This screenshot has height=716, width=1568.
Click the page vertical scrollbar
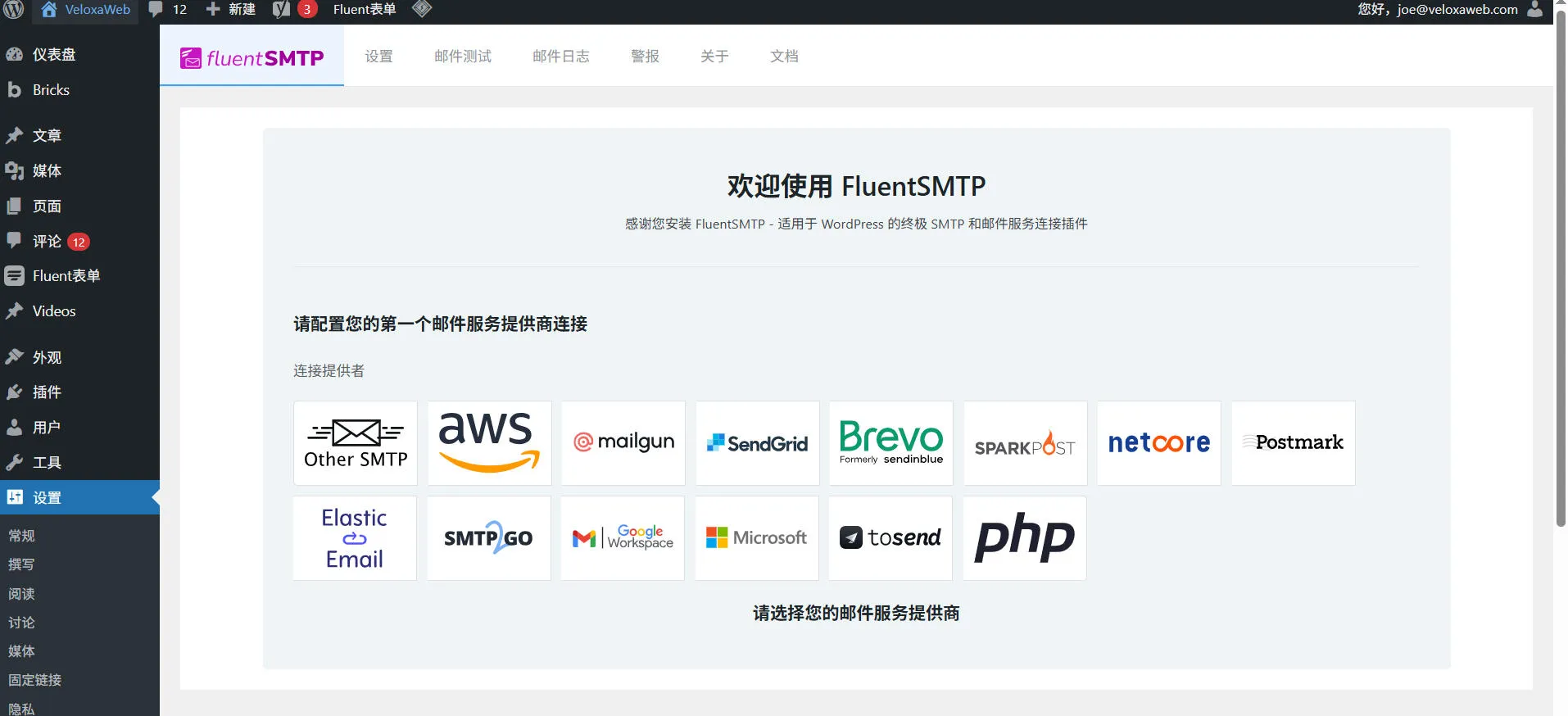(1561, 270)
